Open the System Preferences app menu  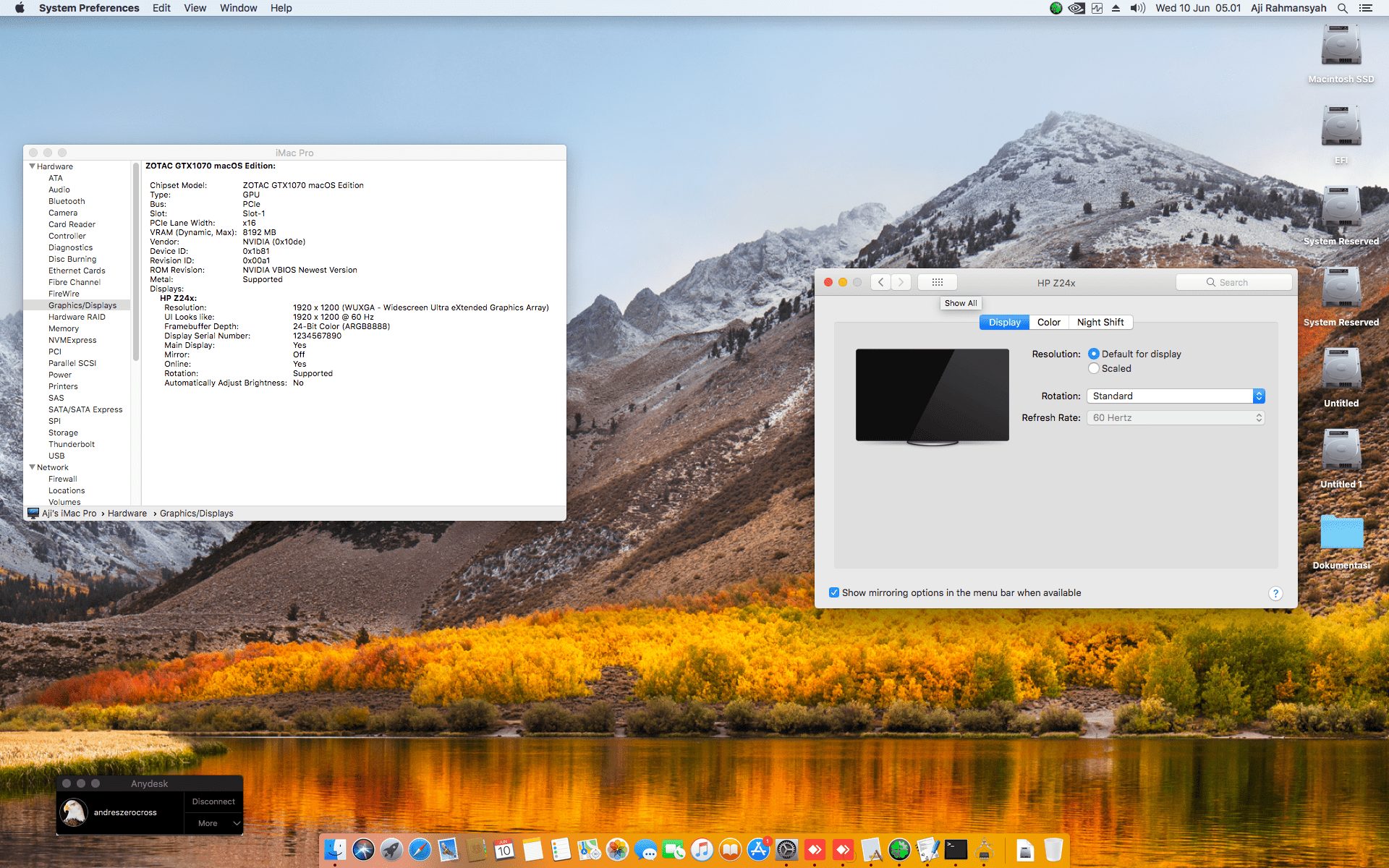pos(89,8)
